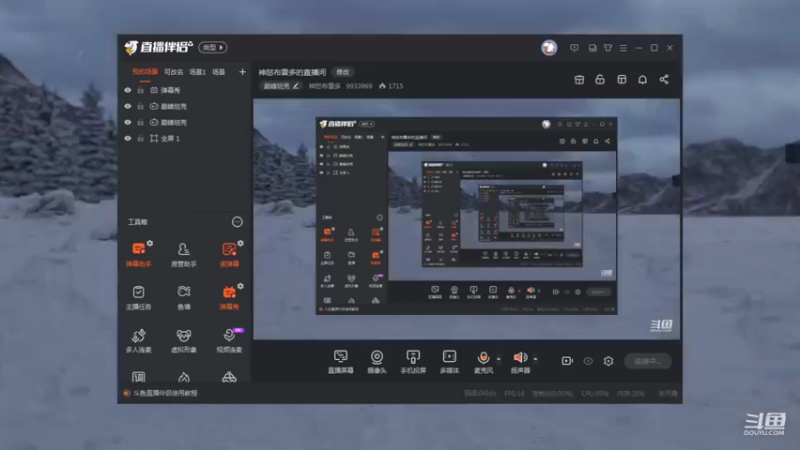Open settings gear on 弹幕秀 tool
Screen dimensions: 800x450
(240, 286)
